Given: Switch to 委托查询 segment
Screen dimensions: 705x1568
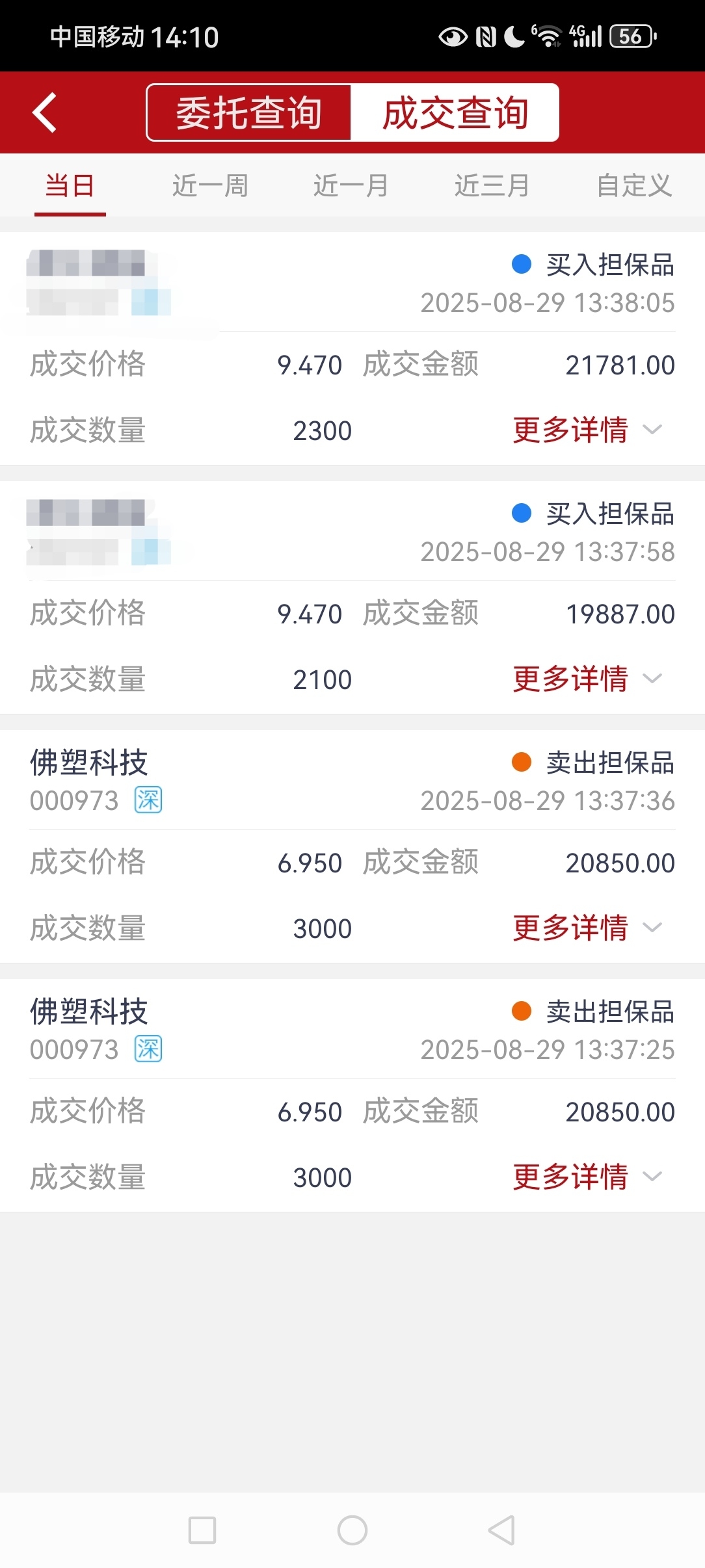Looking at the screenshot, I should [x=249, y=112].
